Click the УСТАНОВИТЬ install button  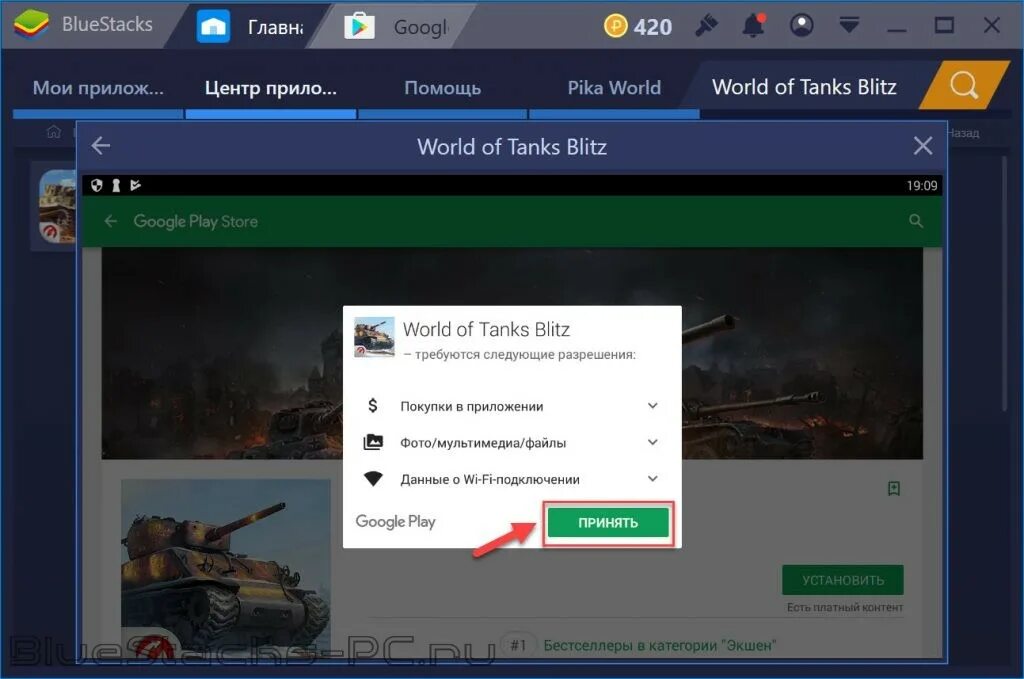tap(842, 580)
